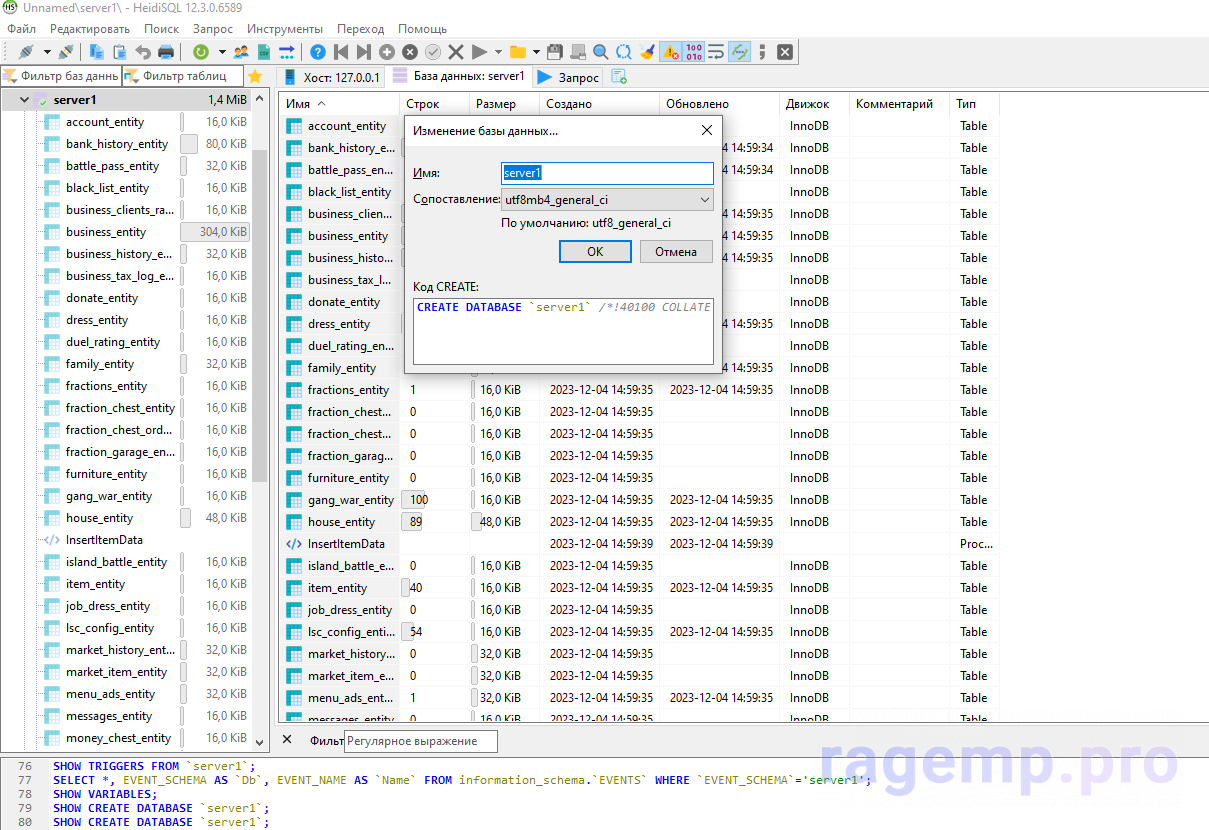The width and height of the screenshot is (1209, 830).
Task: Select InsertItemData procedure in tree
Action: point(104,540)
